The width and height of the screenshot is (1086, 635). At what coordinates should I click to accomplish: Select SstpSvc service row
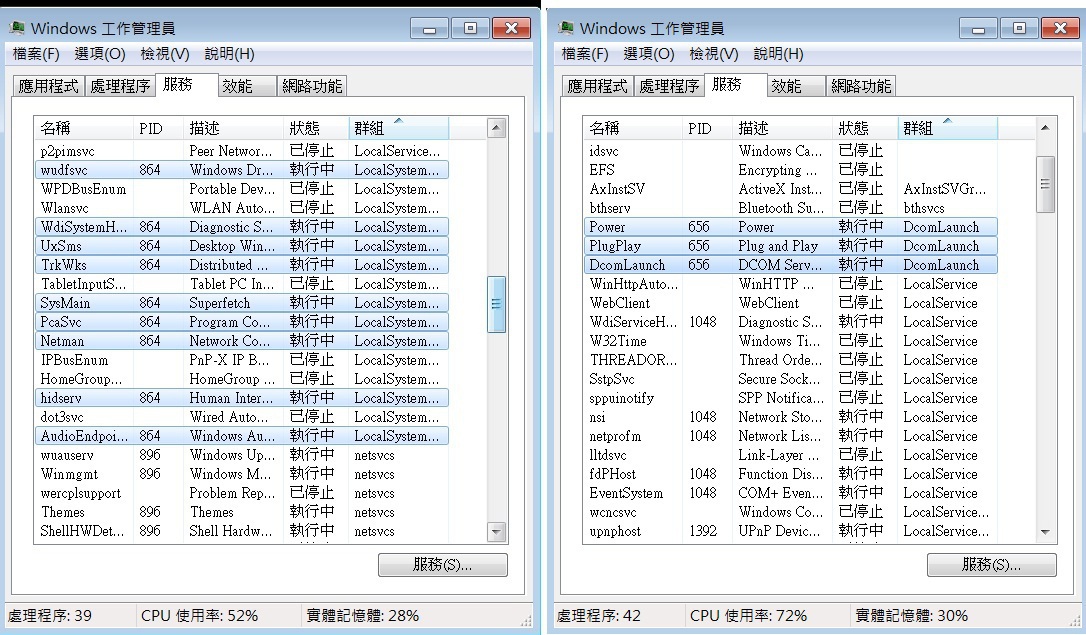(791, 379)
